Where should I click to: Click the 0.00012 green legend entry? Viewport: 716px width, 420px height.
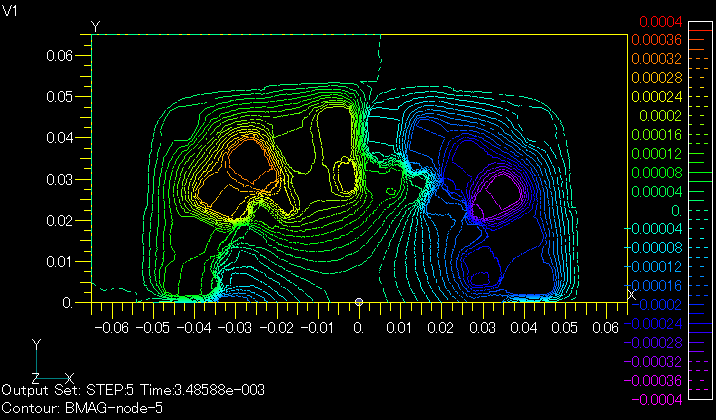click(x=664, y=153)
